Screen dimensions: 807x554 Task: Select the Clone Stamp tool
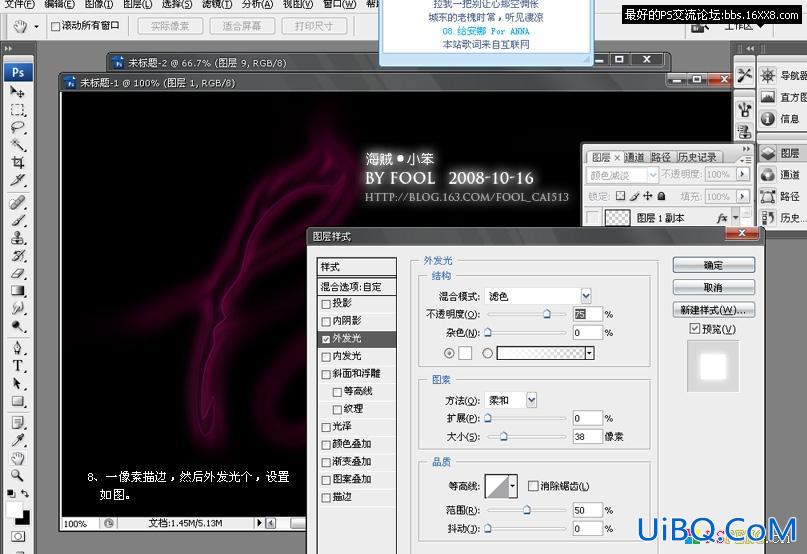17,238
